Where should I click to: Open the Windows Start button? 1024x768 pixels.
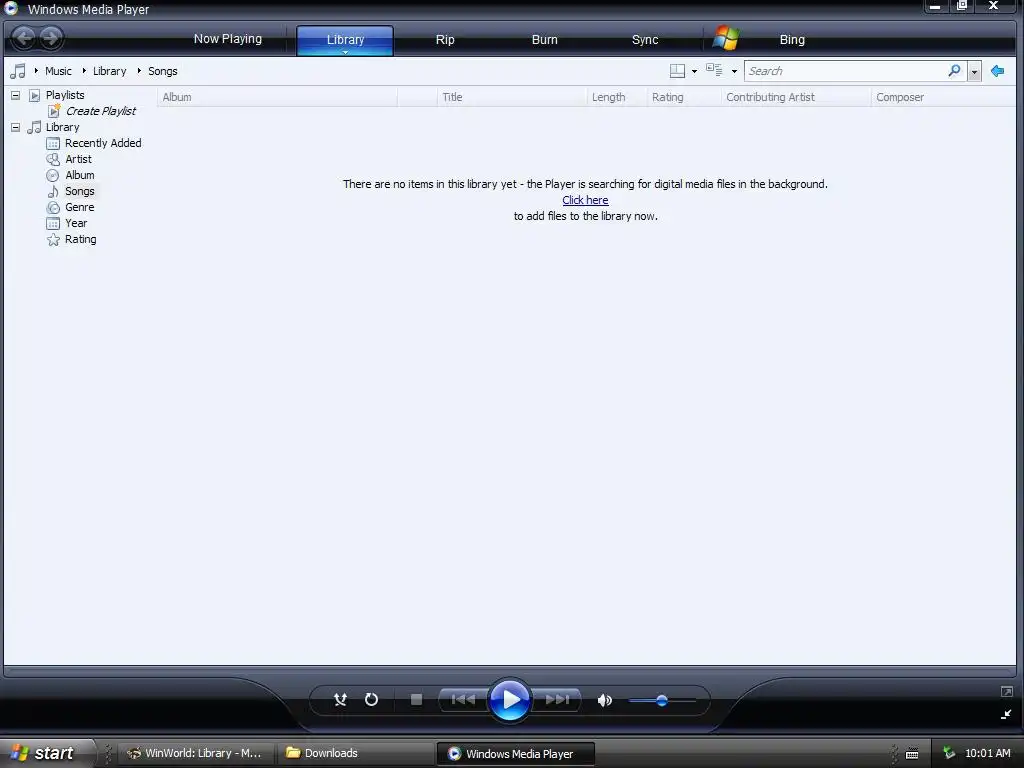pyautogui.click(x=46, y=754)
